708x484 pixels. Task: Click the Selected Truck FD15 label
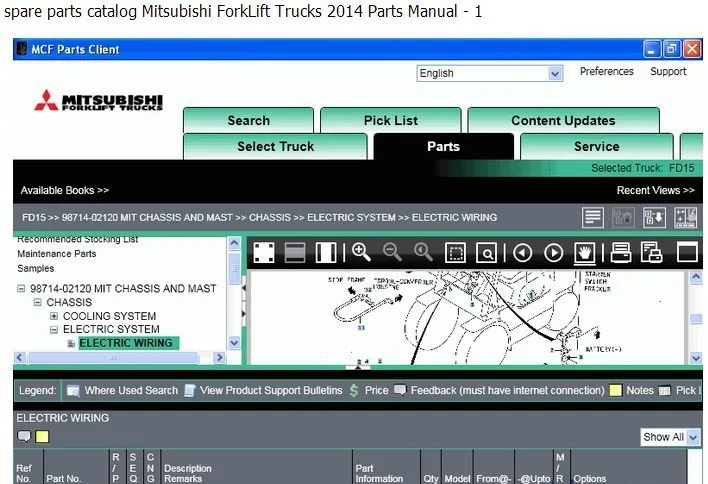coord(643,168)
